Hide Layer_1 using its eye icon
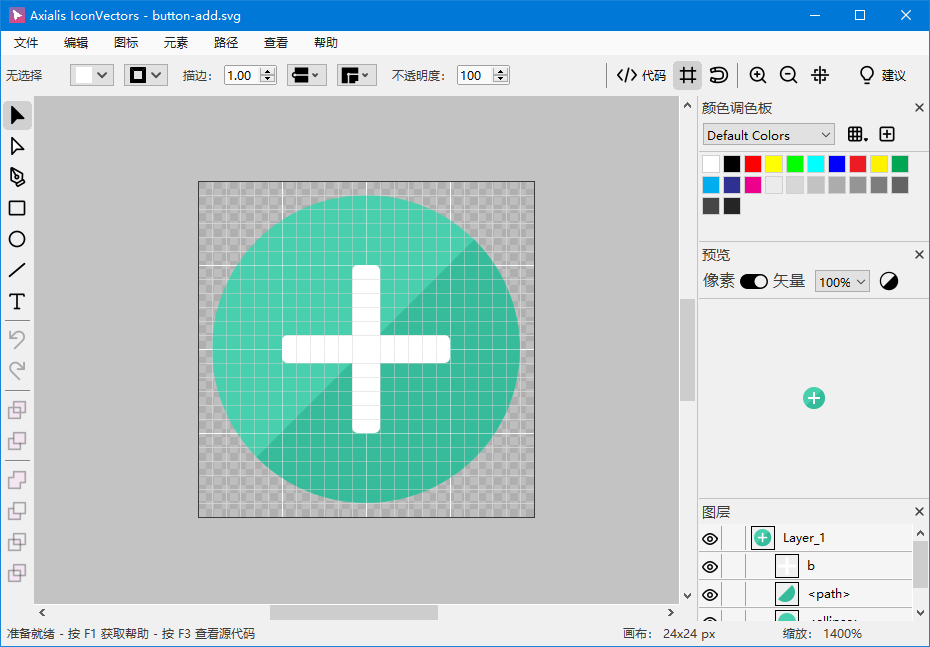The height and width of the screenshot is (647, 930). click(x=710, y=538)
